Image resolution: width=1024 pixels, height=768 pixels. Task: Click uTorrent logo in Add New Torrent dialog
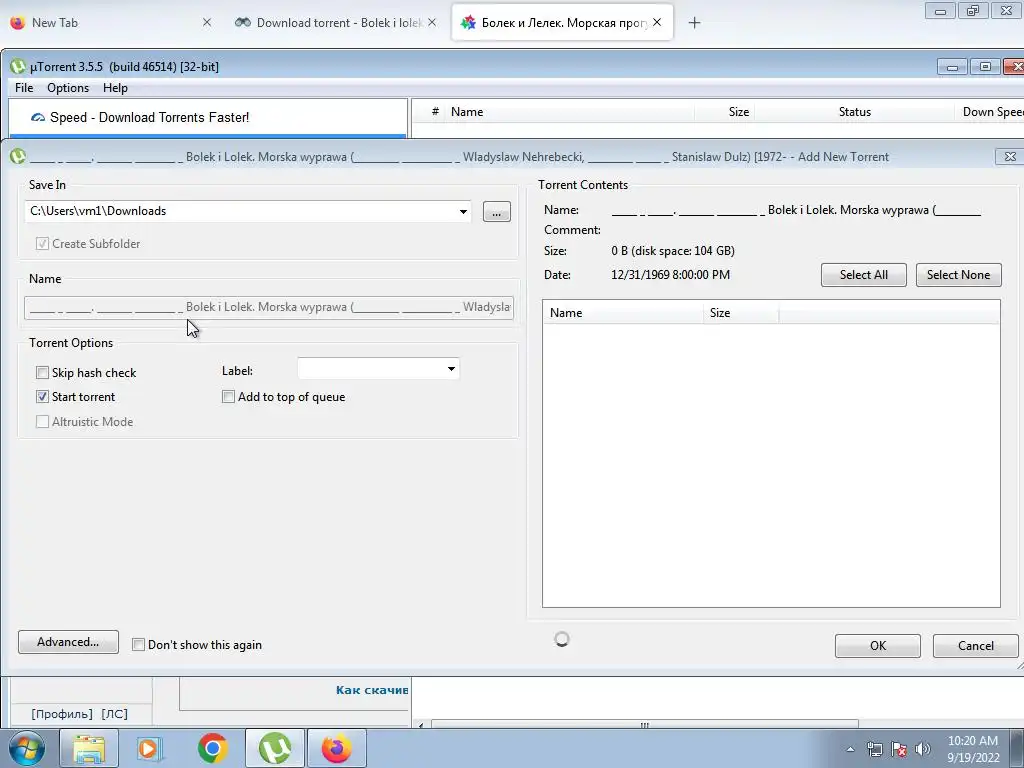click(x=18, y=157)
